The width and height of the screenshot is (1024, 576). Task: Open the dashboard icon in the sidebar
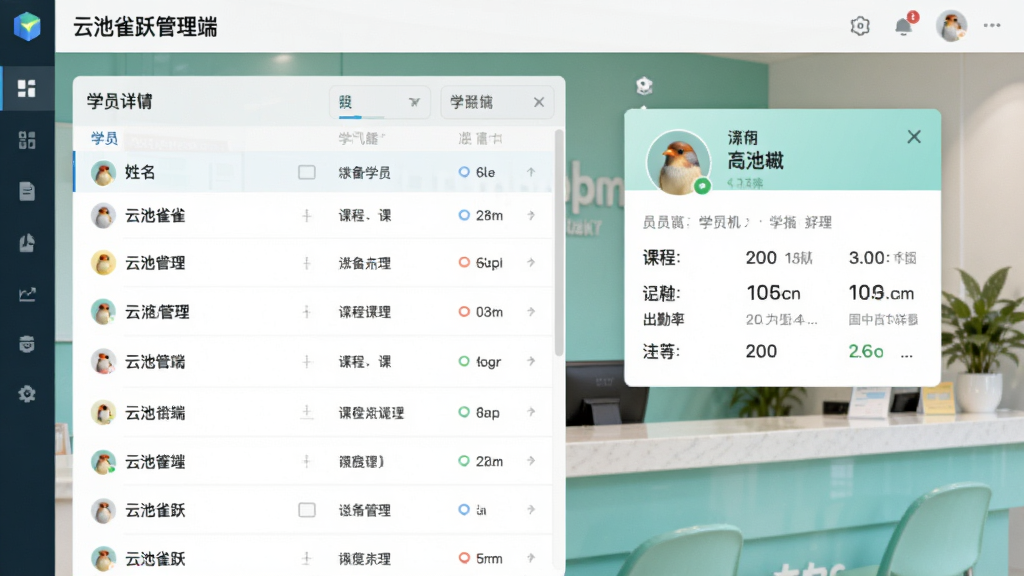click(x=27, y=88)
